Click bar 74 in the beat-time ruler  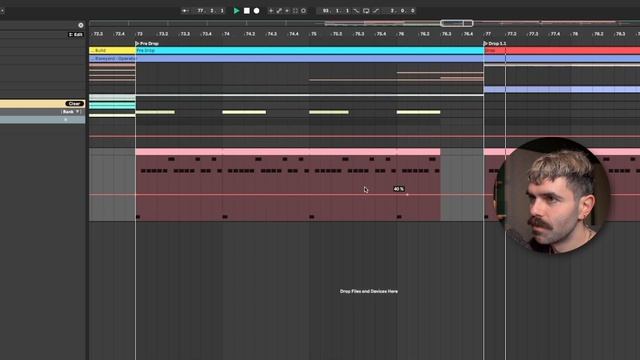point(227,34)
